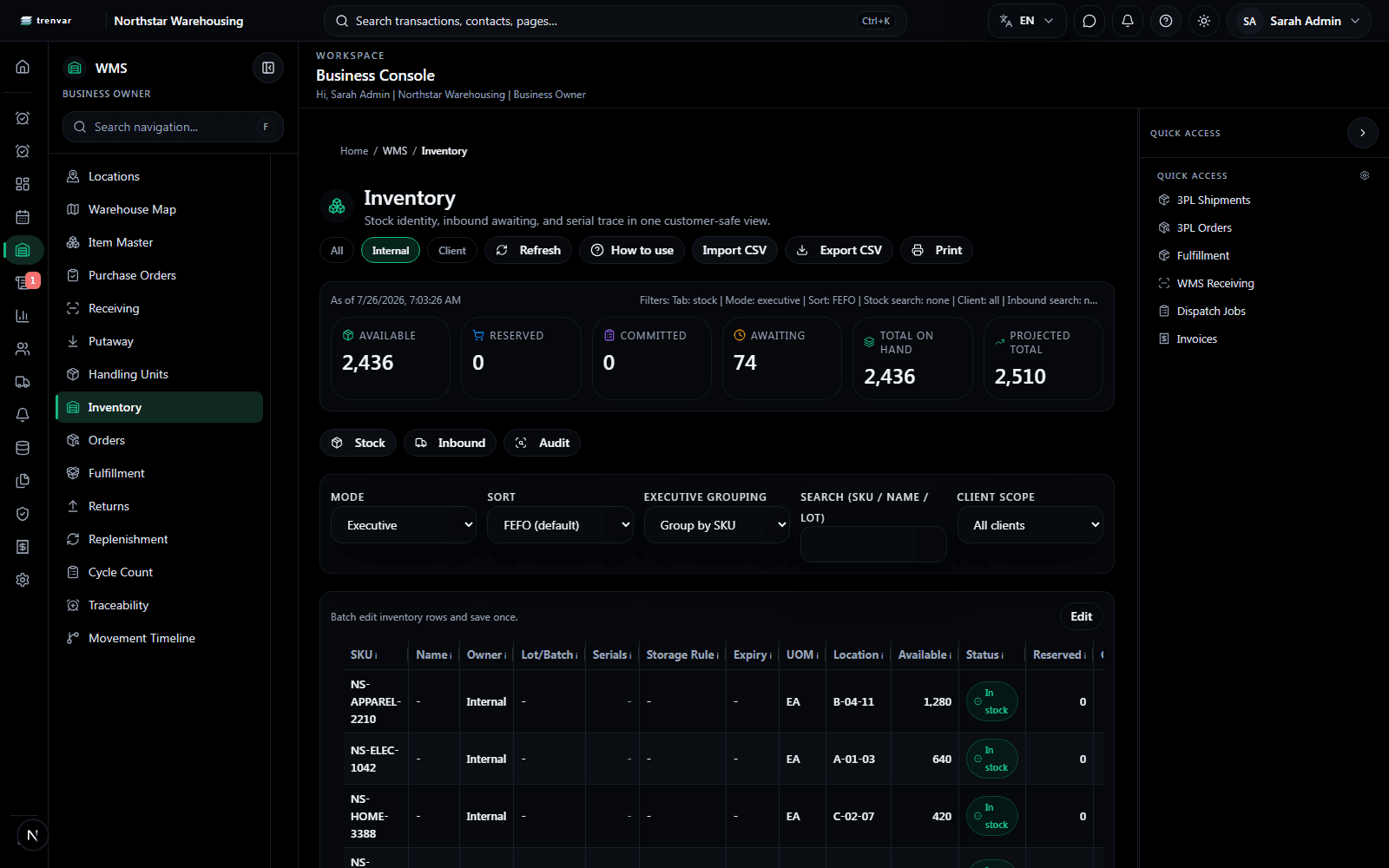Collapse the WMS sidebar panel icon
Viewport: 1389px width, 868px height.
click(268, 68)
